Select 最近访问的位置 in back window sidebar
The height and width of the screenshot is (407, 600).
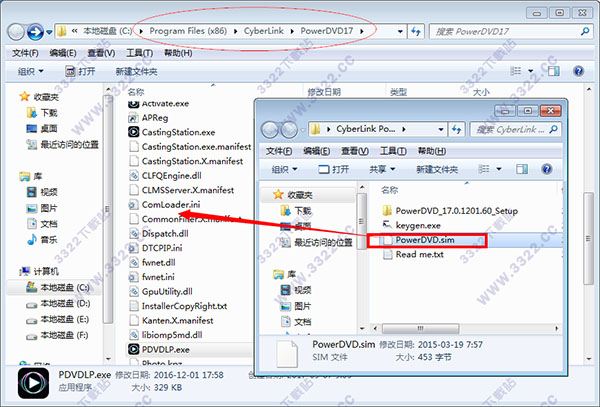63,144
